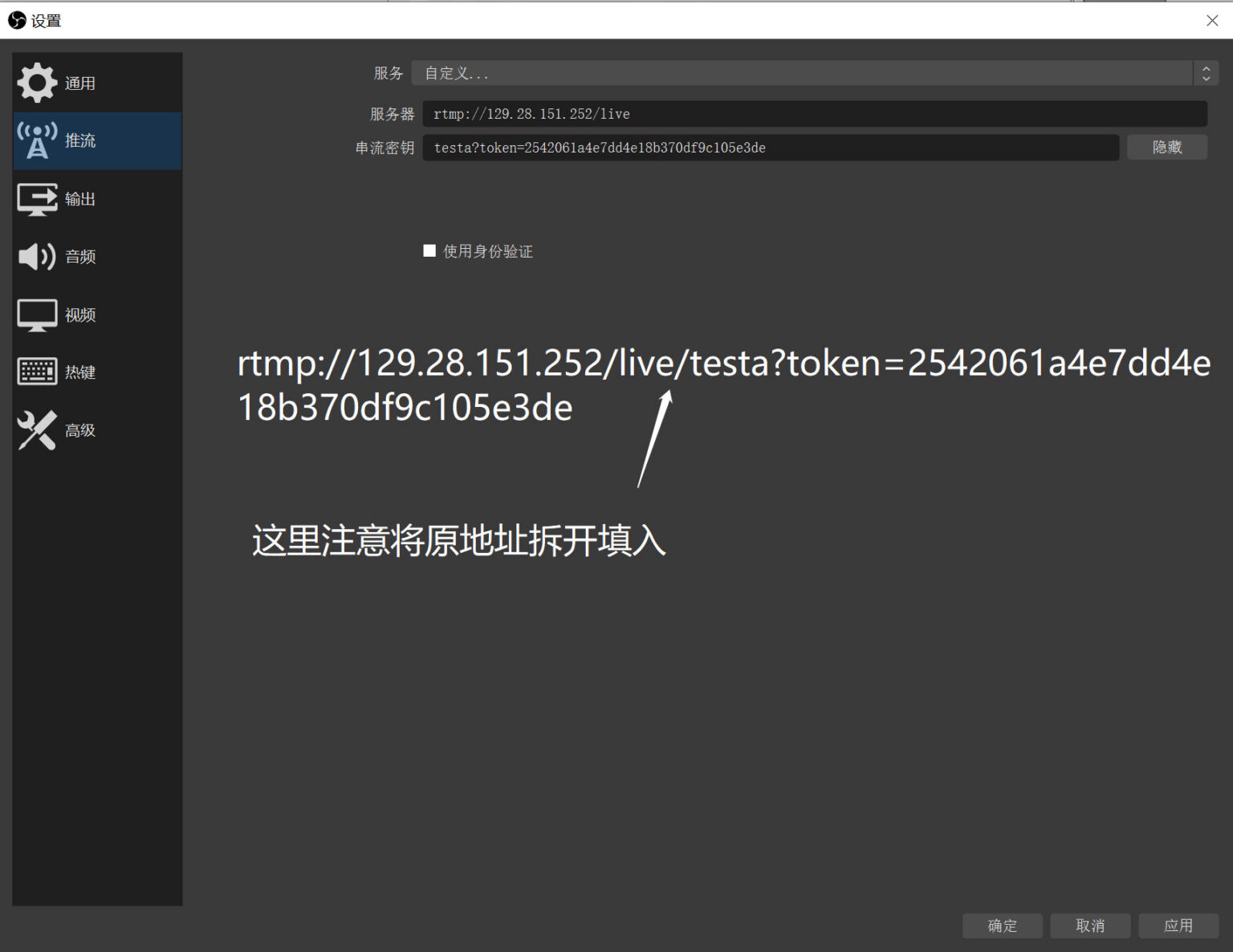Image resolution: width=1233 pixels, height=952 pixels.
Task: Open the Video (视频) display icon
Action: 37,315
